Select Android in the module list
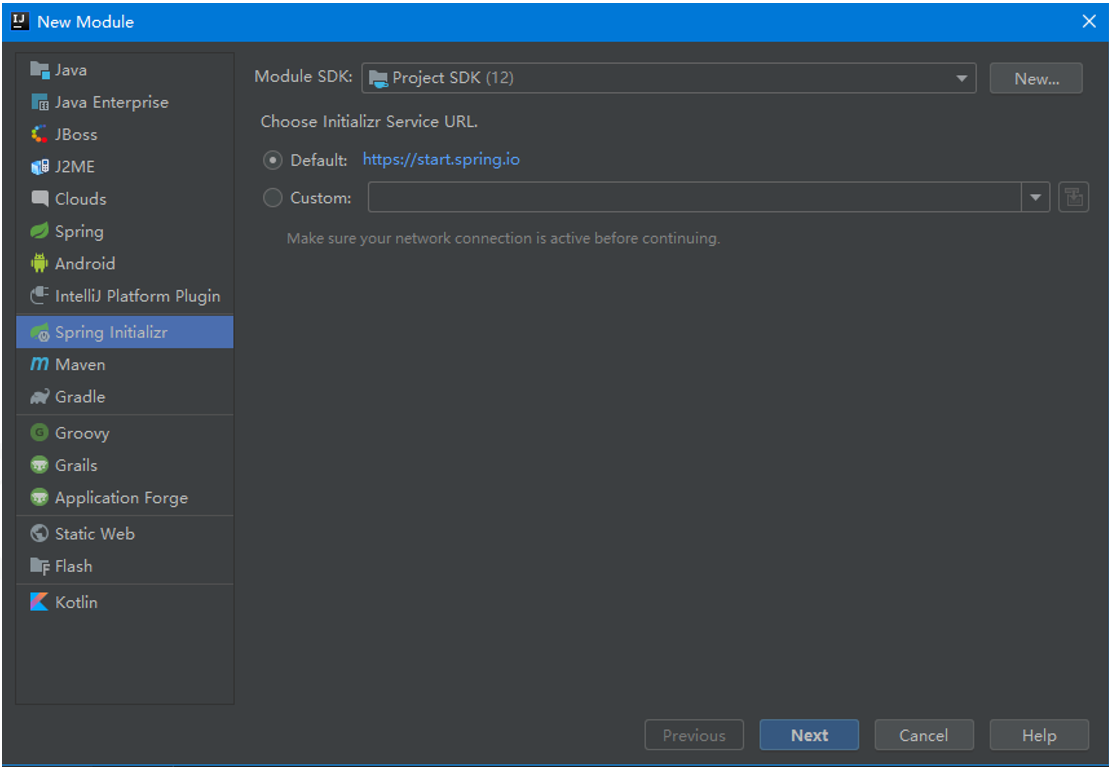The width and height of the screenshot is (1109, 768). click(x=124, y=263)
